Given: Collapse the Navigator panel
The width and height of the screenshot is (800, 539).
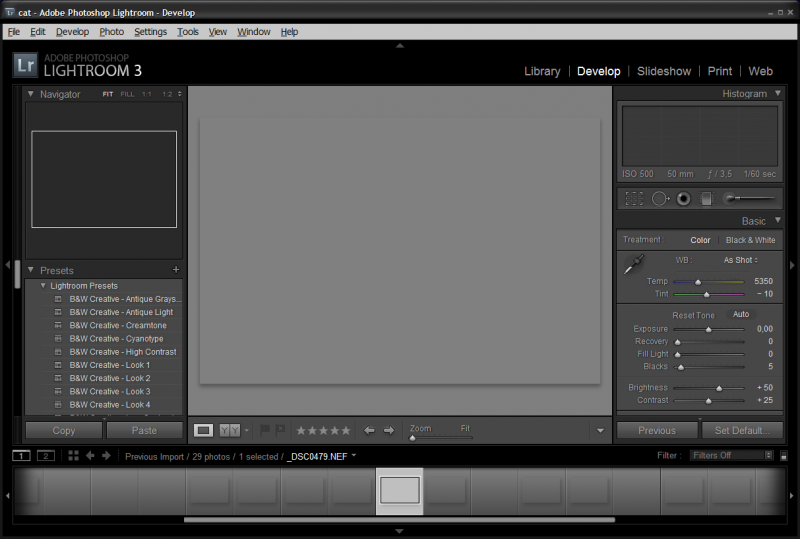Looking at the screenshot, I should coord(31,94).
